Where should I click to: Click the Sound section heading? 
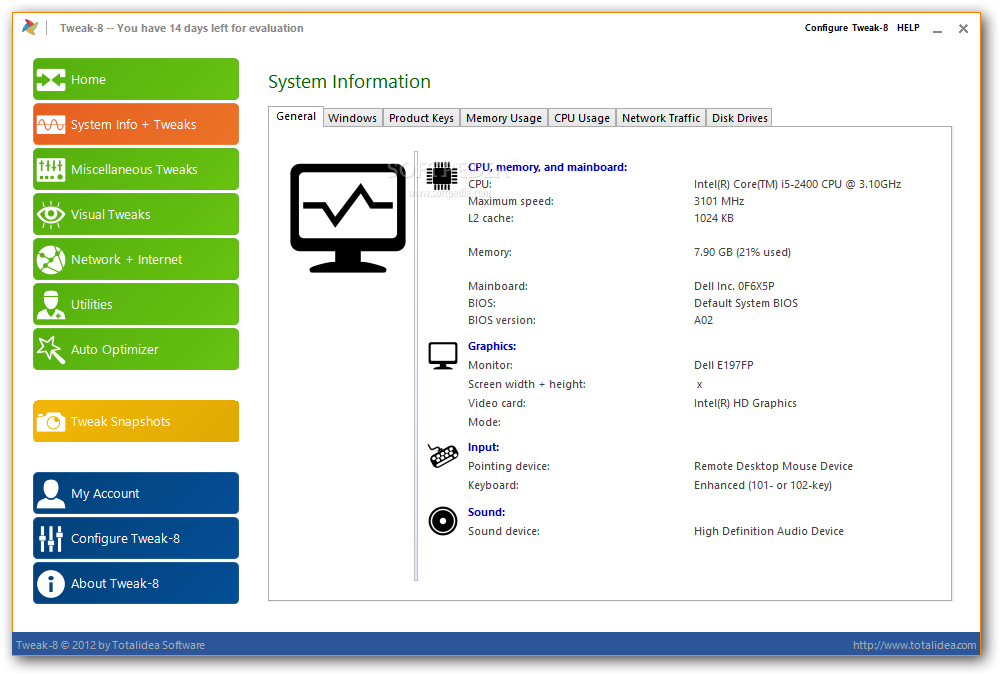click(x=486, y=512)
